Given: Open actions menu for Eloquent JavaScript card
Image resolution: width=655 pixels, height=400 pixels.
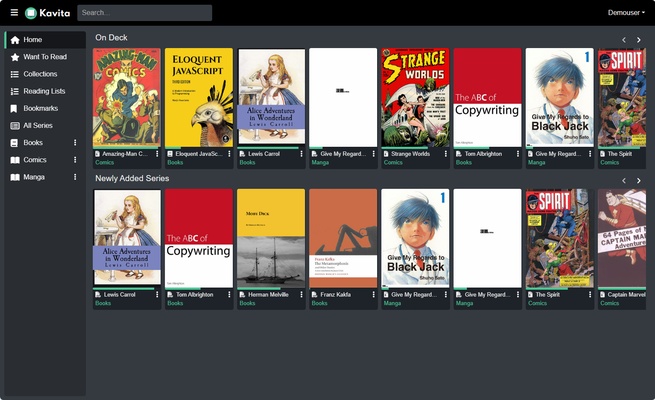Looking at the screenshot, I should (229, 154).
